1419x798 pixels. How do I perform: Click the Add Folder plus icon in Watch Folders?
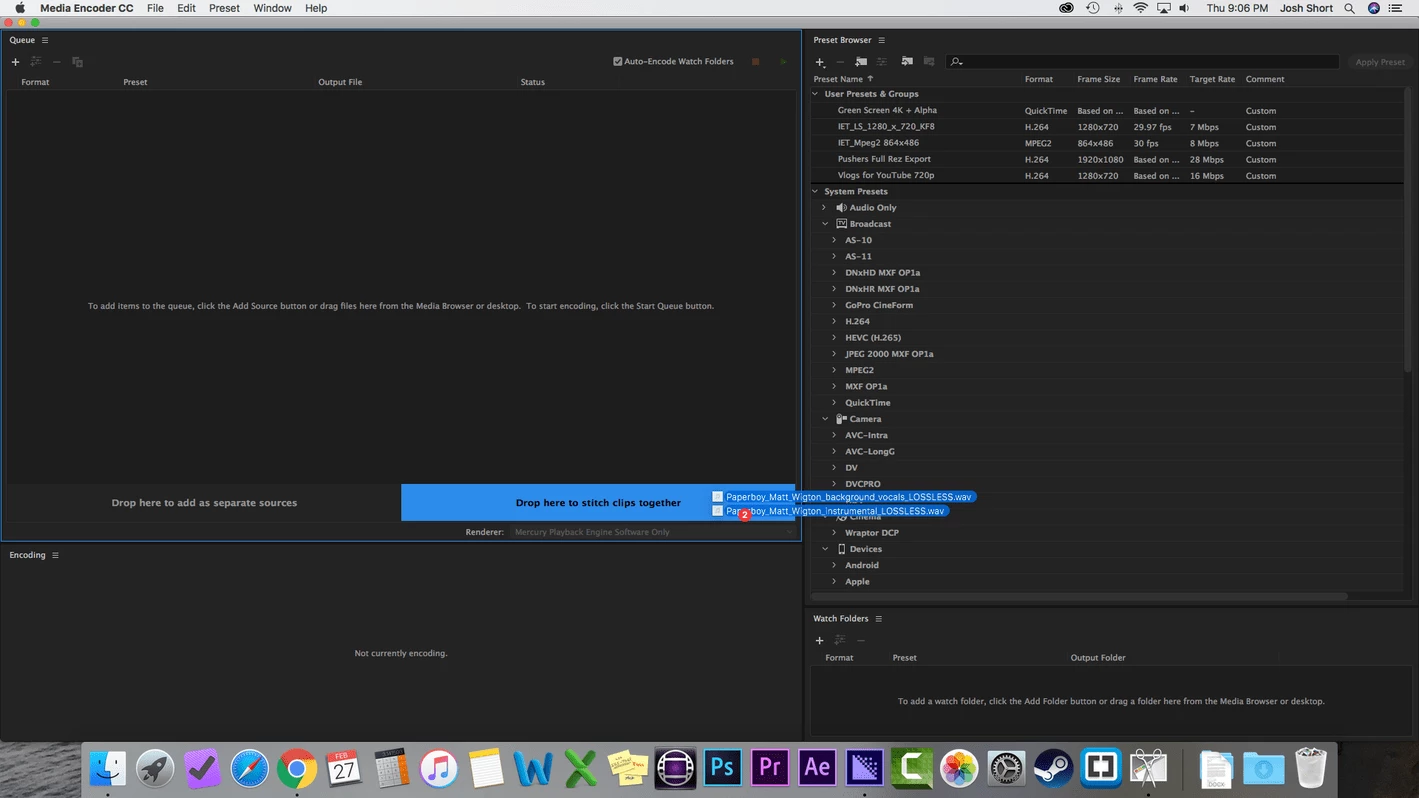point(819,640)
